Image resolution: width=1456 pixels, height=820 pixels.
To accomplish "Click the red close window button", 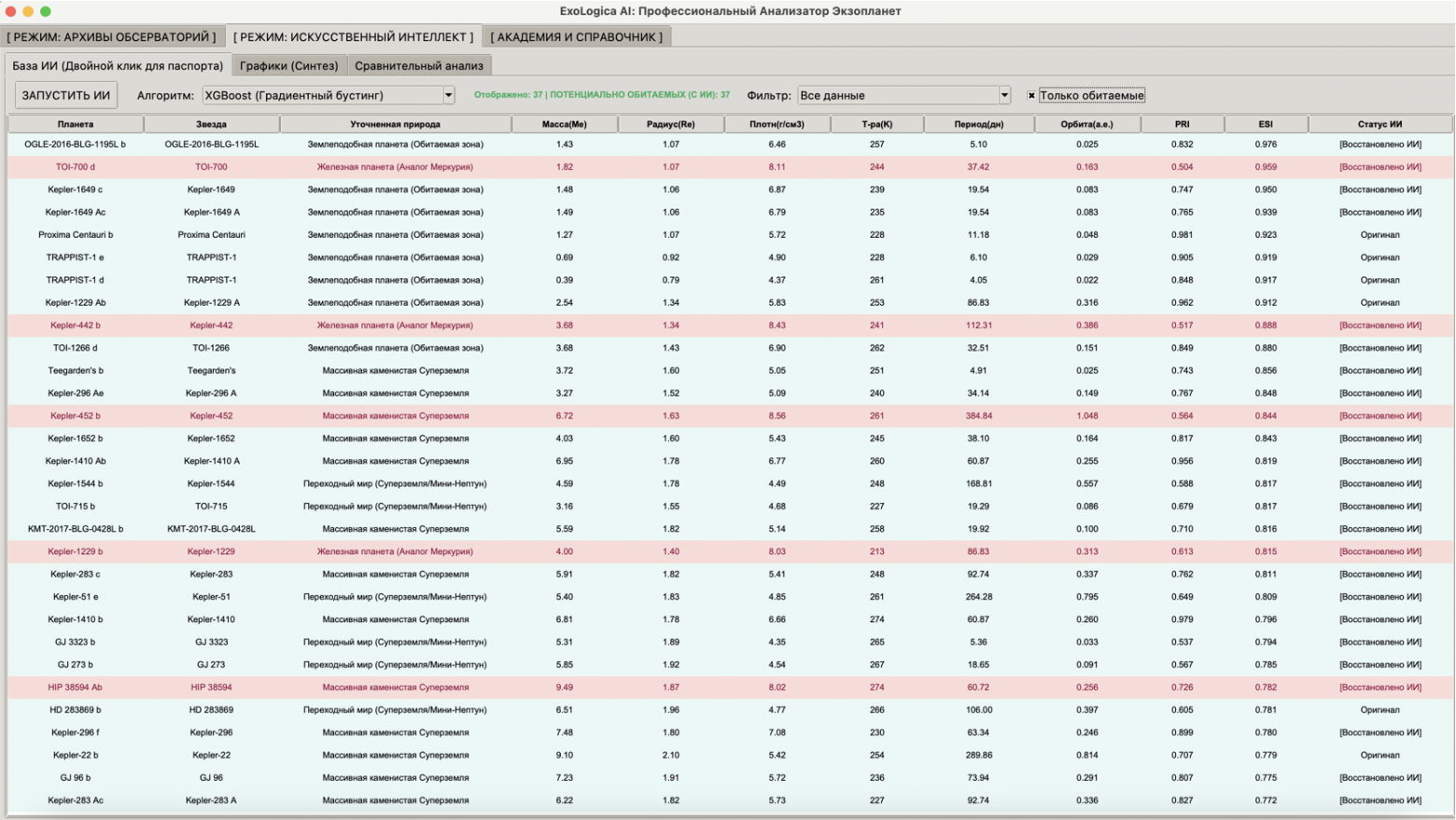I will 11,11.
